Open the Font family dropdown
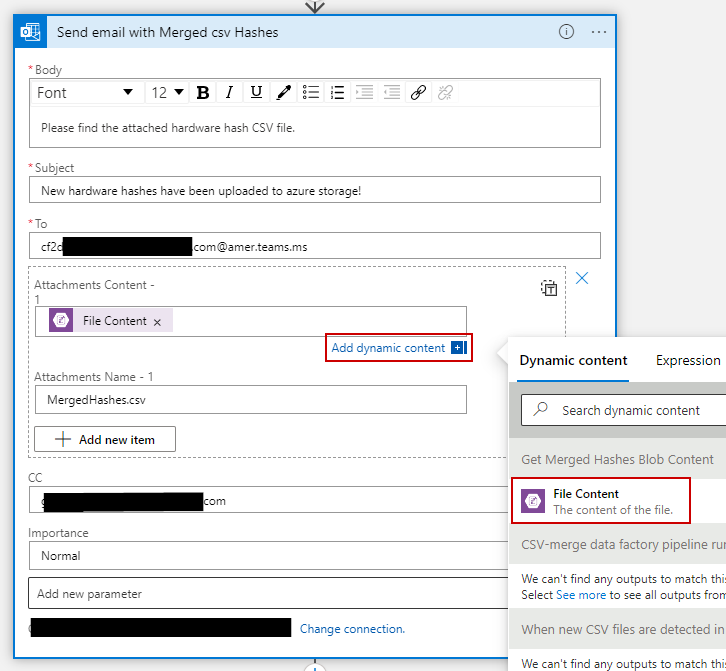The width and height of the screenshot is (726, 671). click(x=85, y=93)
